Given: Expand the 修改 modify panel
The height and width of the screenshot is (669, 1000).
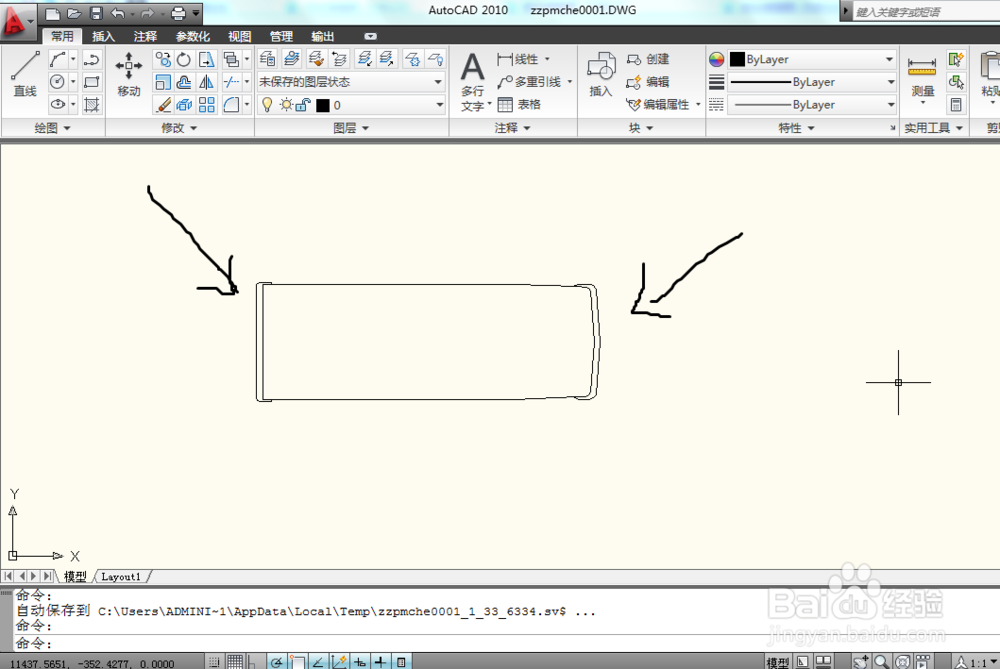Looking at the screenshot, I should coord(179,128).
